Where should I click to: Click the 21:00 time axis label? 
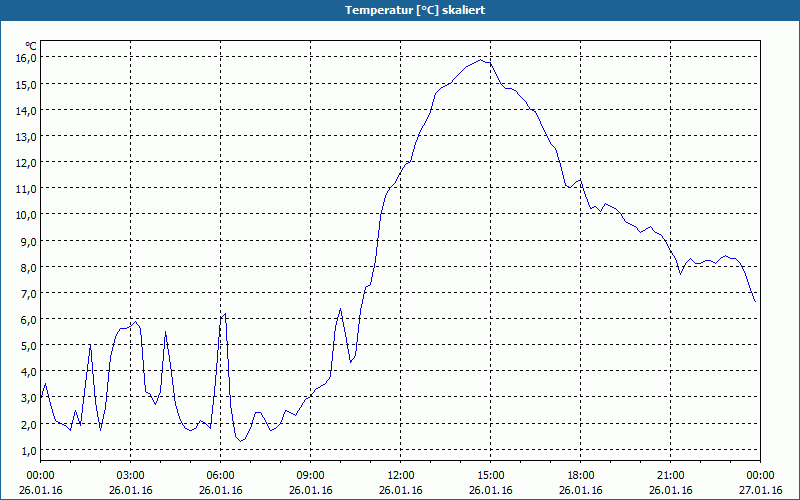coord(670,476)
